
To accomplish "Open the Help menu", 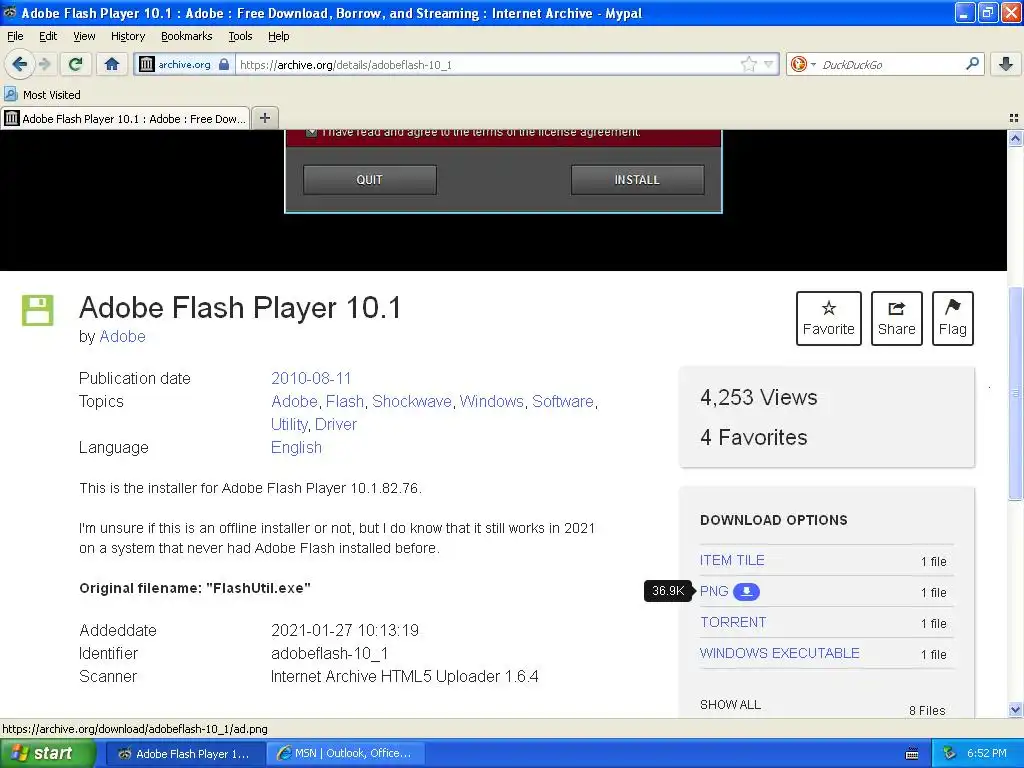I will pyautogui.click(x=279, y=36).
